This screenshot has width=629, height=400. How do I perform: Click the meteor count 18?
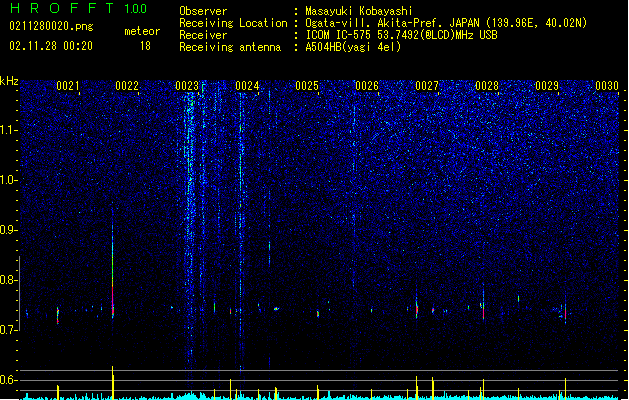click(145, 46)
